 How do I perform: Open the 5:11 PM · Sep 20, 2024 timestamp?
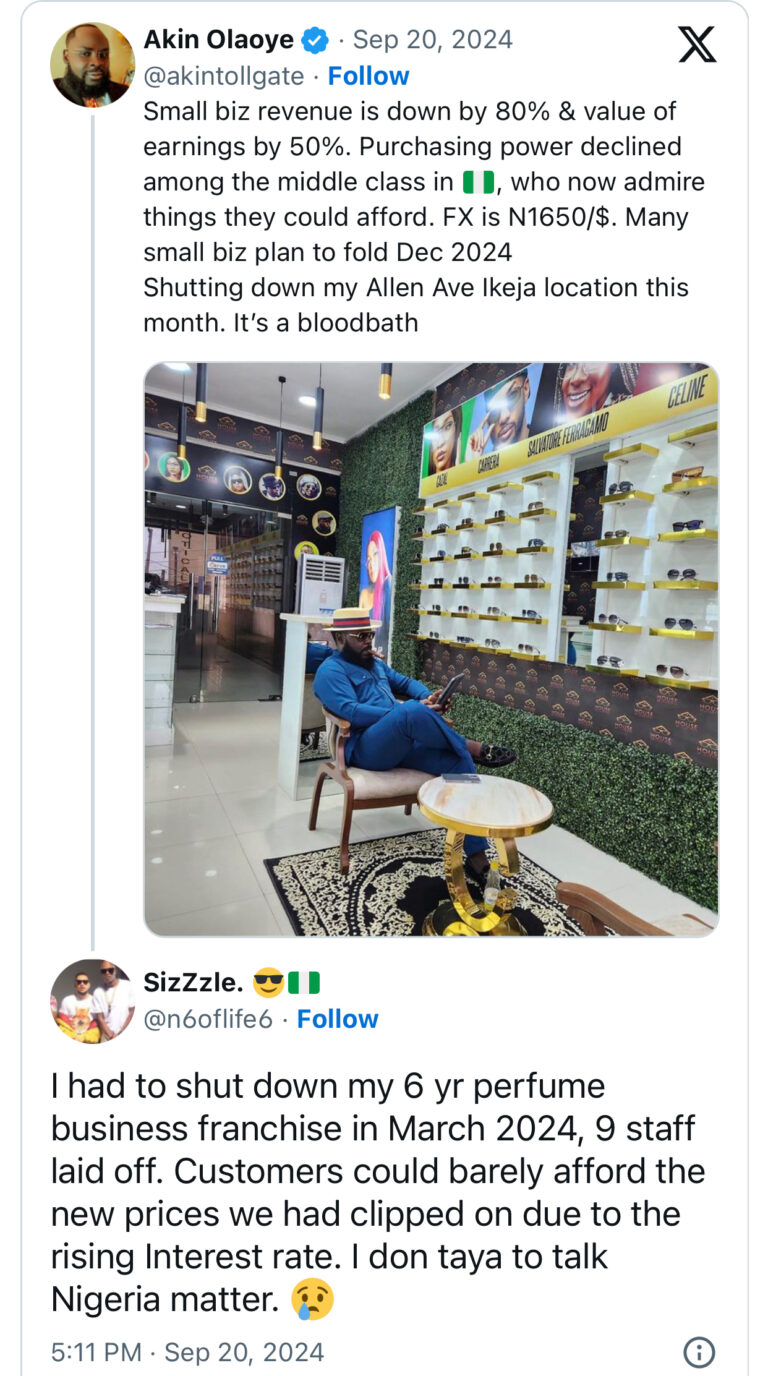(188, 1352)
